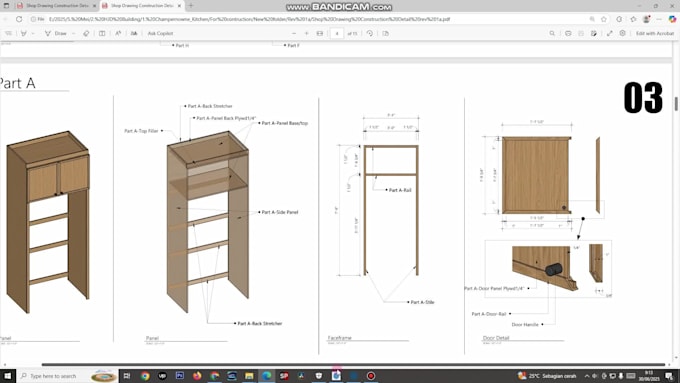Click the red record icon on taskbar
The height and width of the screenshot is (383, 680).
click(371, 376)
